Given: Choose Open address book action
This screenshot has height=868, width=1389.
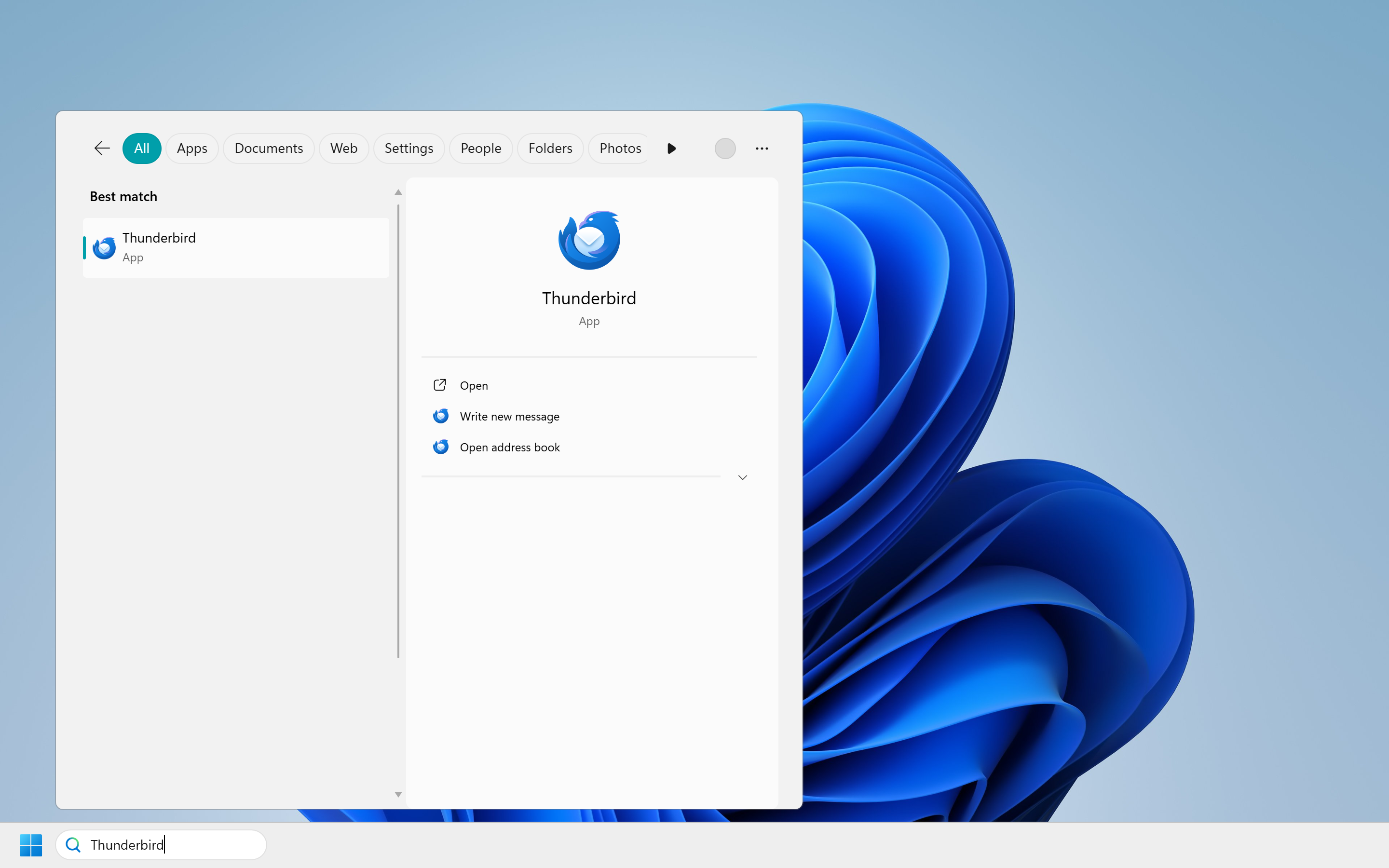Looking at the screenshot, I should click(x=589, y=447).
